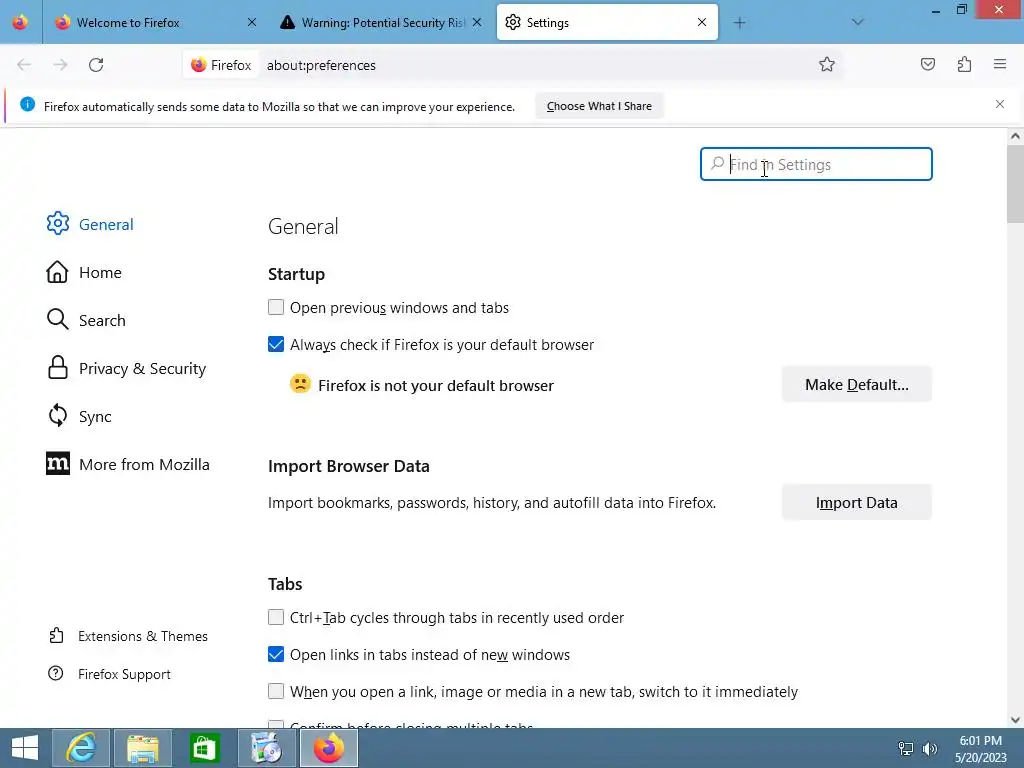Select the Settings tab
The width and height of the screenshot is (1024, 768).
tap(607, 22)
